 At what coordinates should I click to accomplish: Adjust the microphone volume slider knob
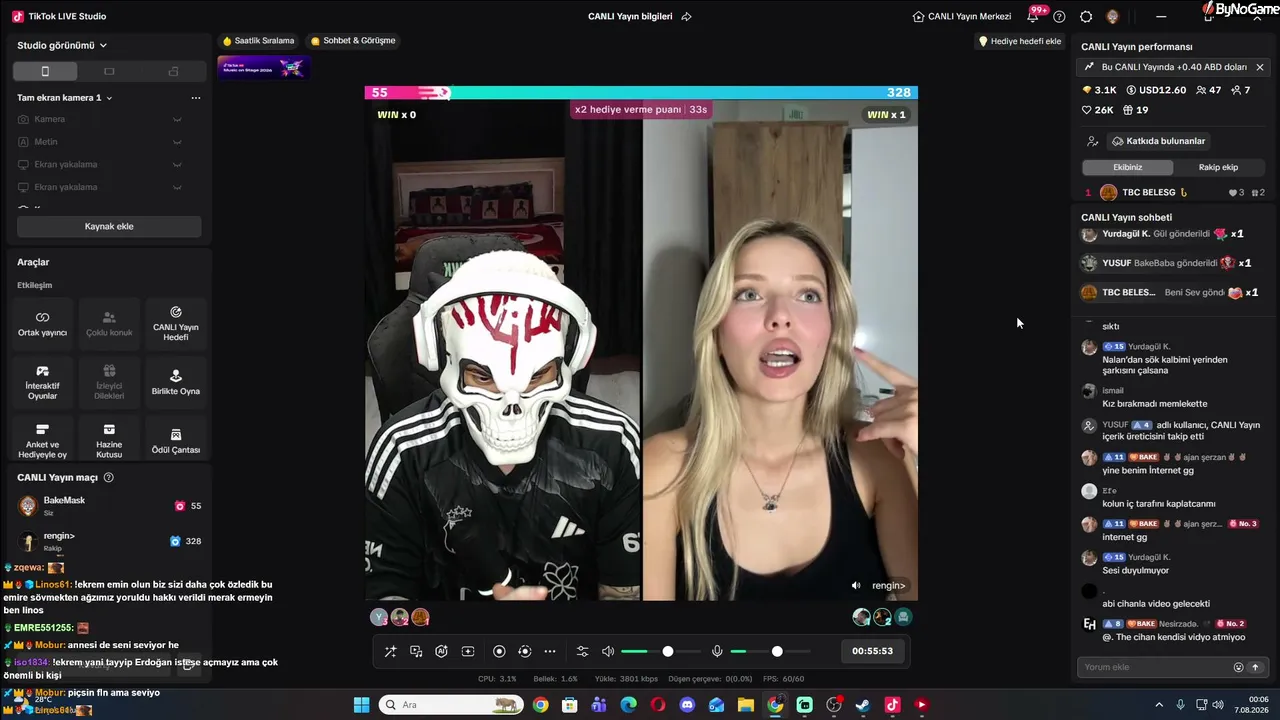click(777, 651)
